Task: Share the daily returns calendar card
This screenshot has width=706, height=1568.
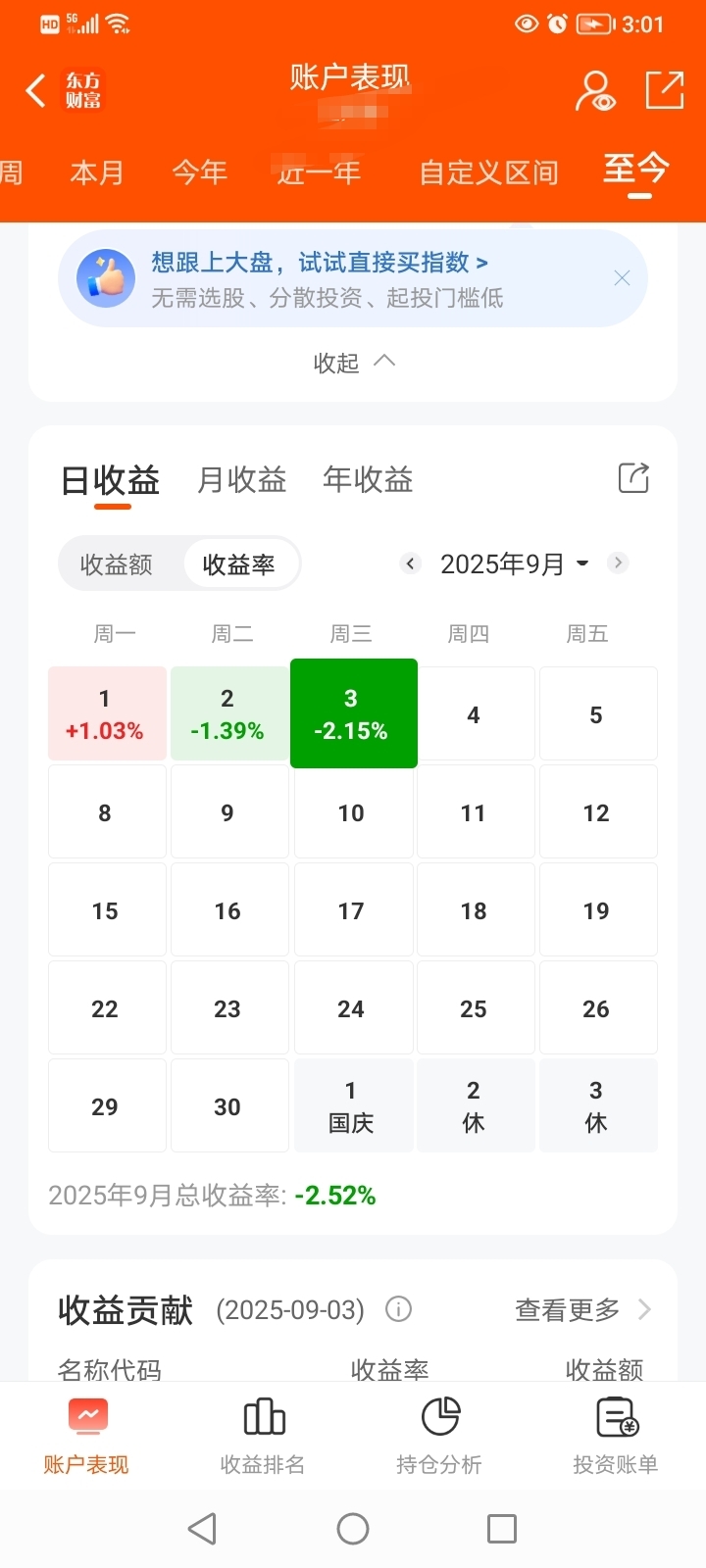Action: [x=633, y=478]
